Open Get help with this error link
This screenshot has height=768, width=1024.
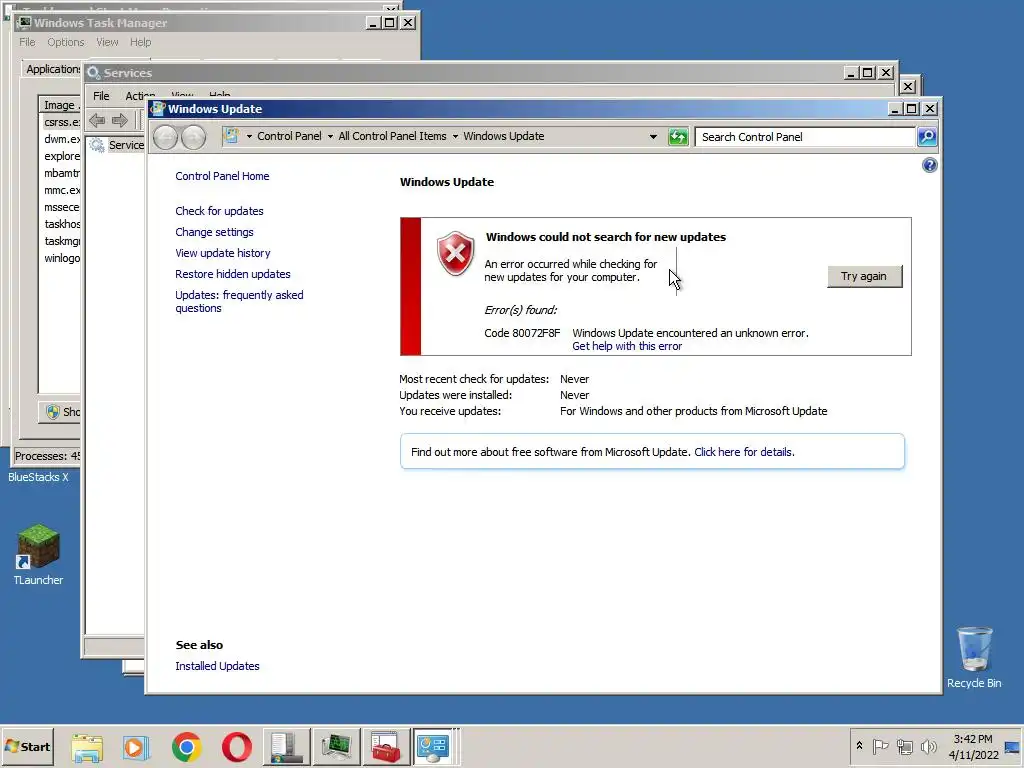tap(627, 346)
